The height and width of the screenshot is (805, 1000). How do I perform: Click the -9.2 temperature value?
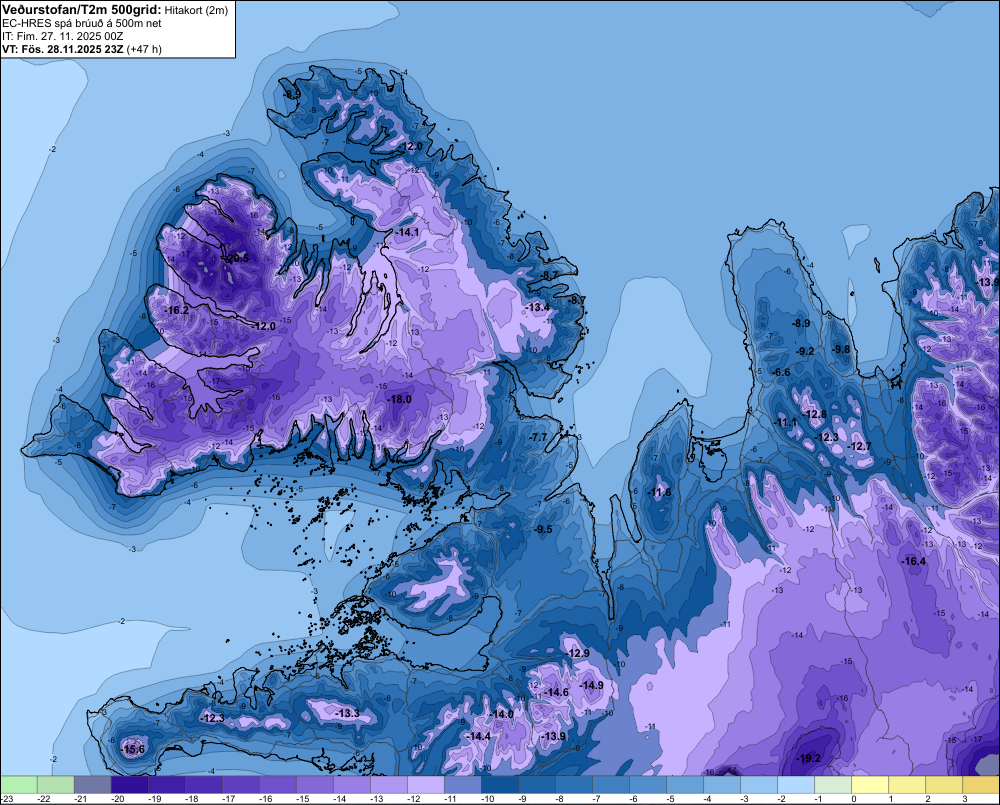pos(805,351)
